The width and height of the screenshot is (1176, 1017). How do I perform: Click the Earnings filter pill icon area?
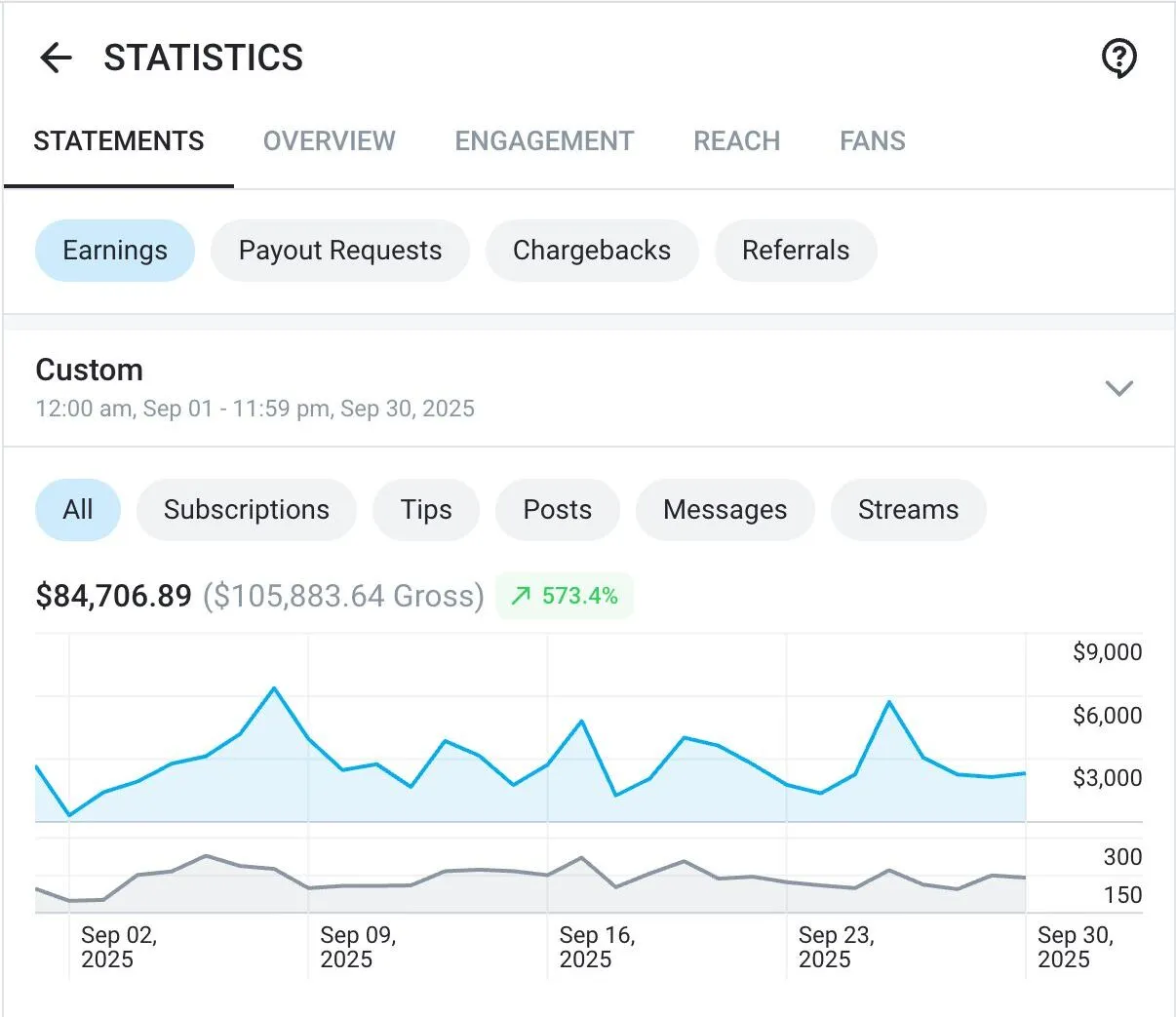pos(114,251)
